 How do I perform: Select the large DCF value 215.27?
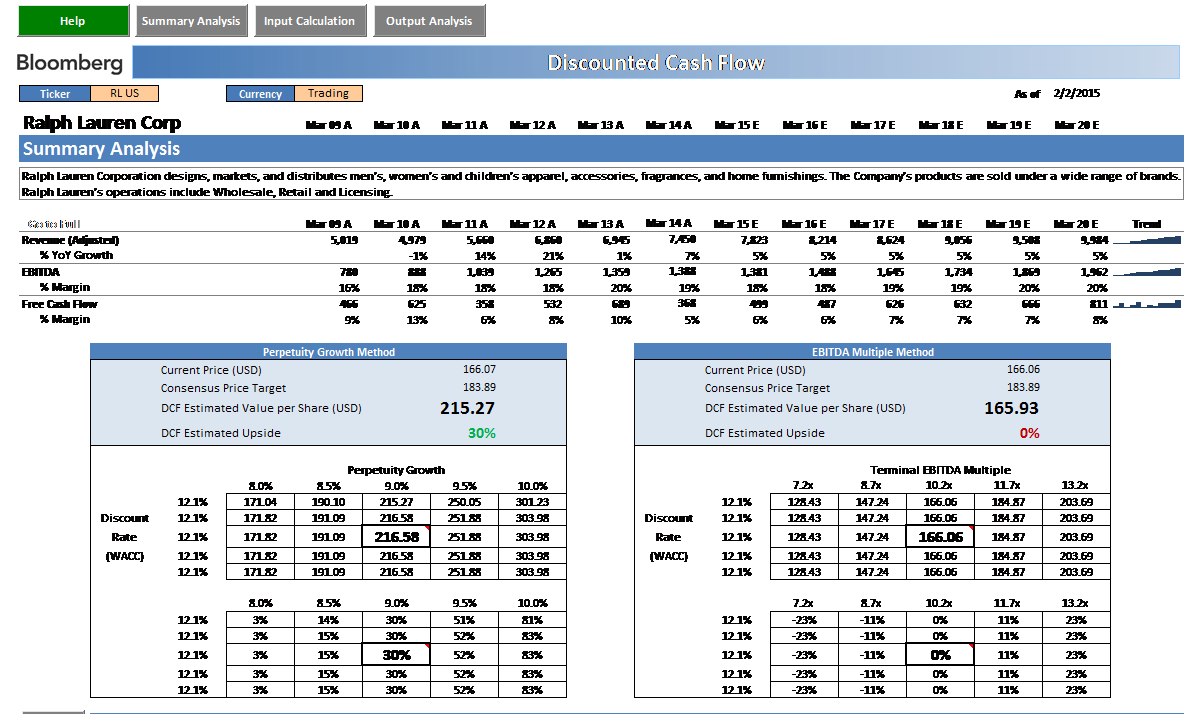[467, 408]
